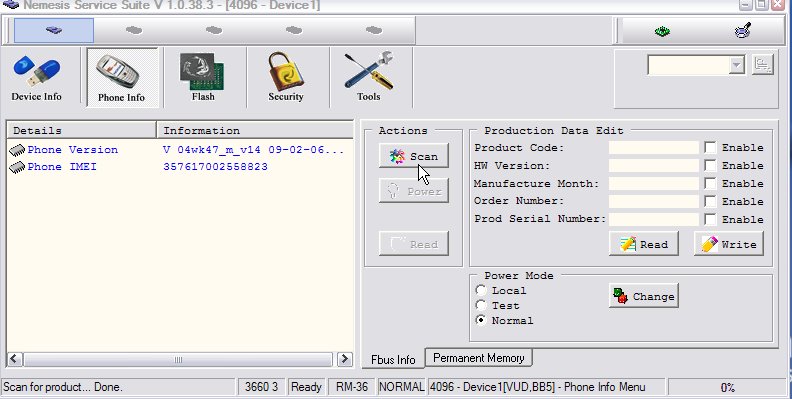Viewport: 792px width, 399px height.
Task: Select the fifth device slot icon
Action: pyautogui.click(x=374, y=30)
